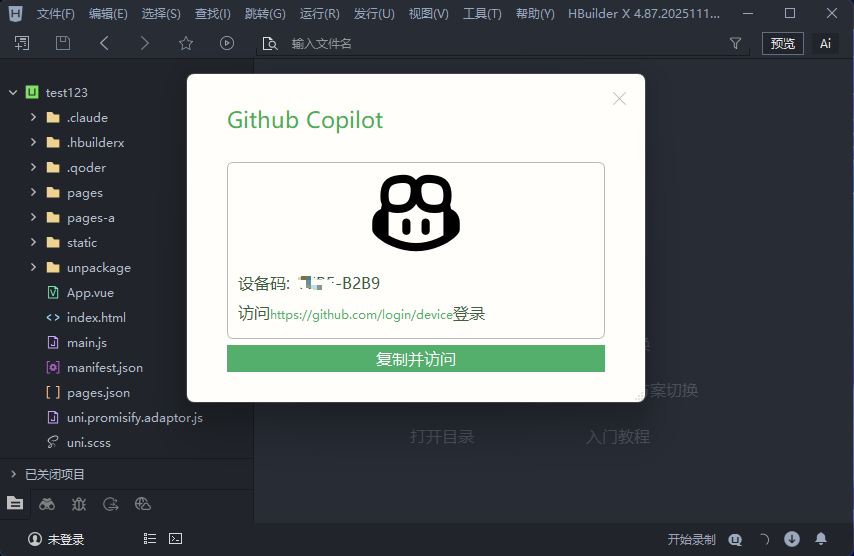
Task: Click the new file toolbar icon
Action: pyautogui.click(x=22, y=43)
